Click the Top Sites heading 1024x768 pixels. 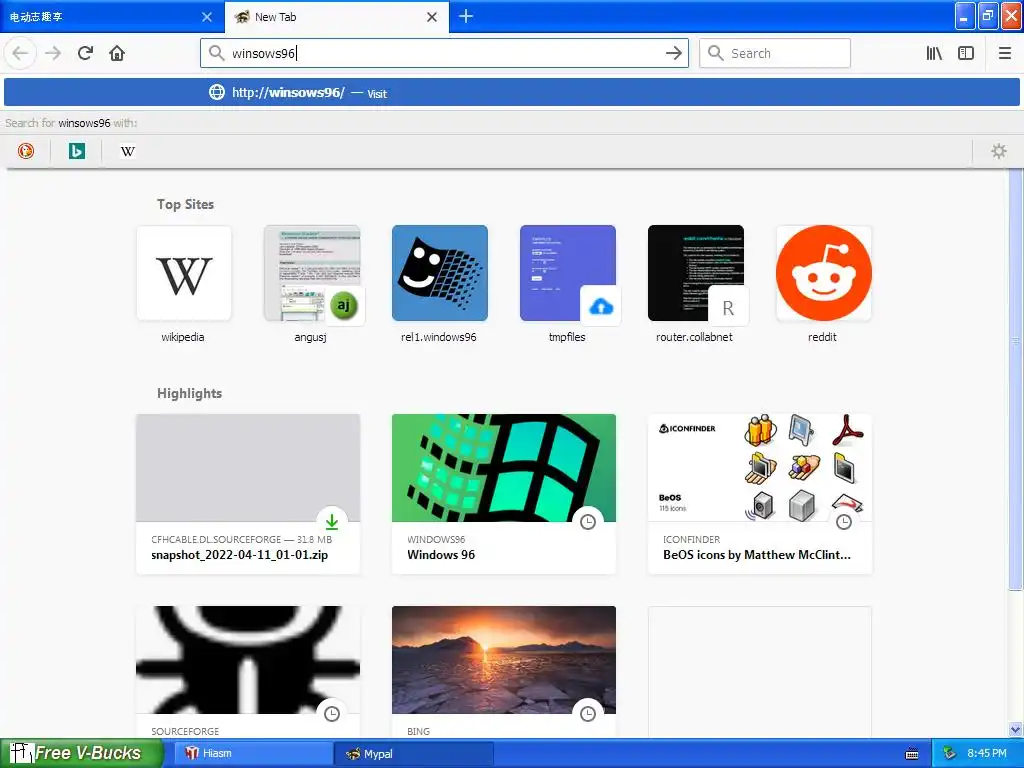pos(185,204)
